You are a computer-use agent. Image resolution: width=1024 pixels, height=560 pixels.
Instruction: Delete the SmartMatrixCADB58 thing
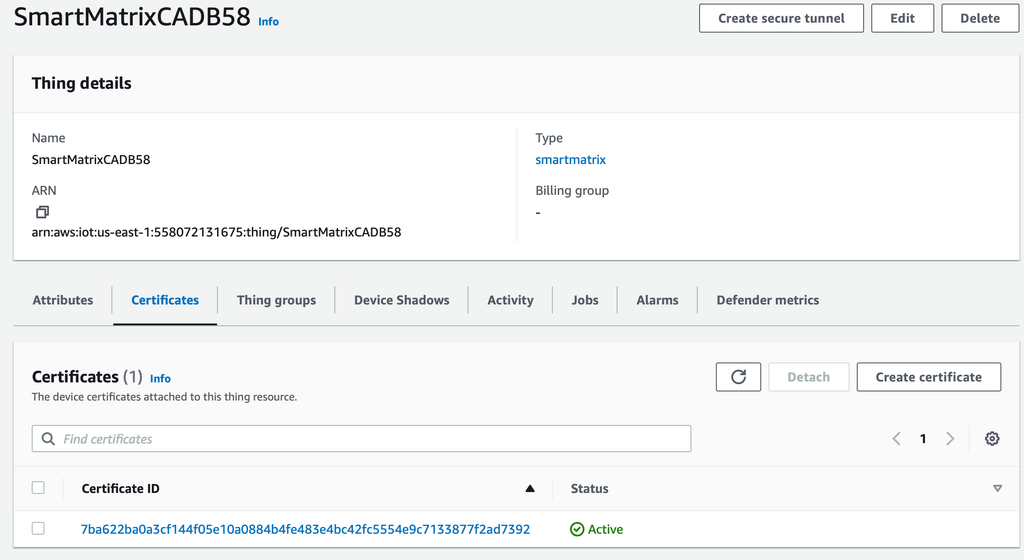pos(980,18)
